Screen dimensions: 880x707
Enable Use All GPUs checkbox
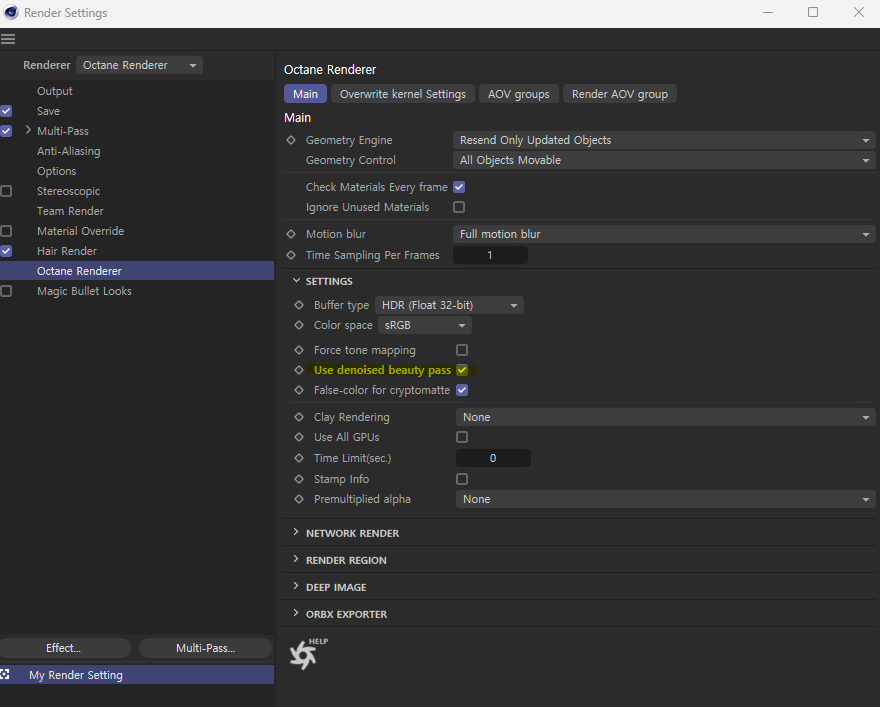[x=462, y=437]
